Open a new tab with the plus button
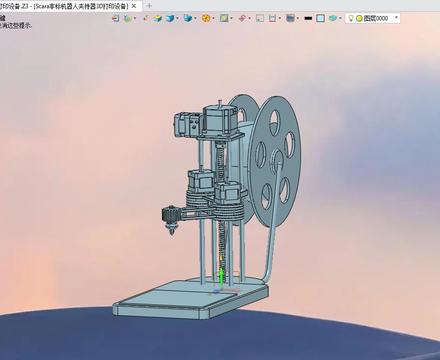Viewport: 440px width, 360px height. [x=149, y=6]
